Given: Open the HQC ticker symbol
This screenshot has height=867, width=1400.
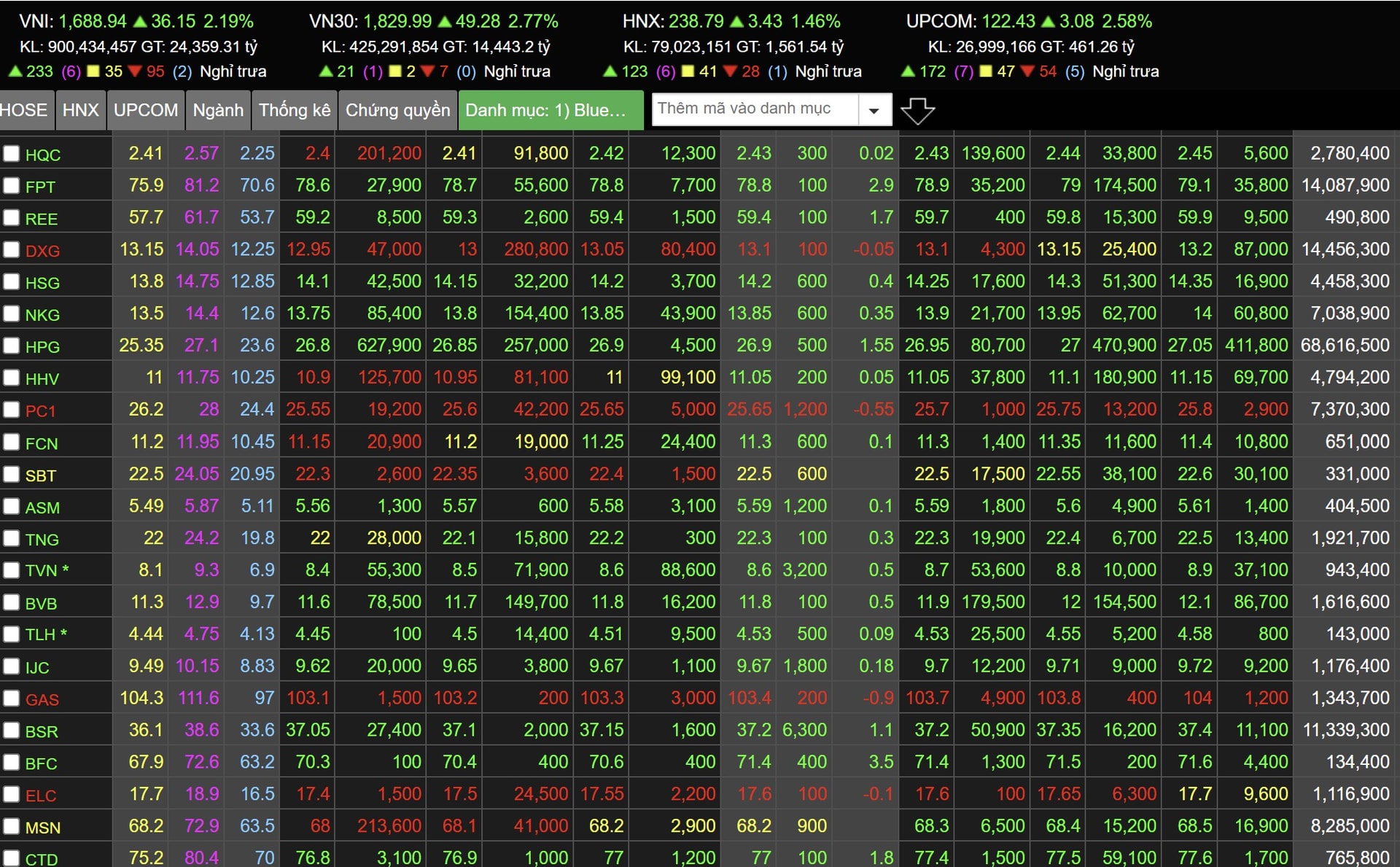Looking at the screenshot, I should [x=42, y=155].
